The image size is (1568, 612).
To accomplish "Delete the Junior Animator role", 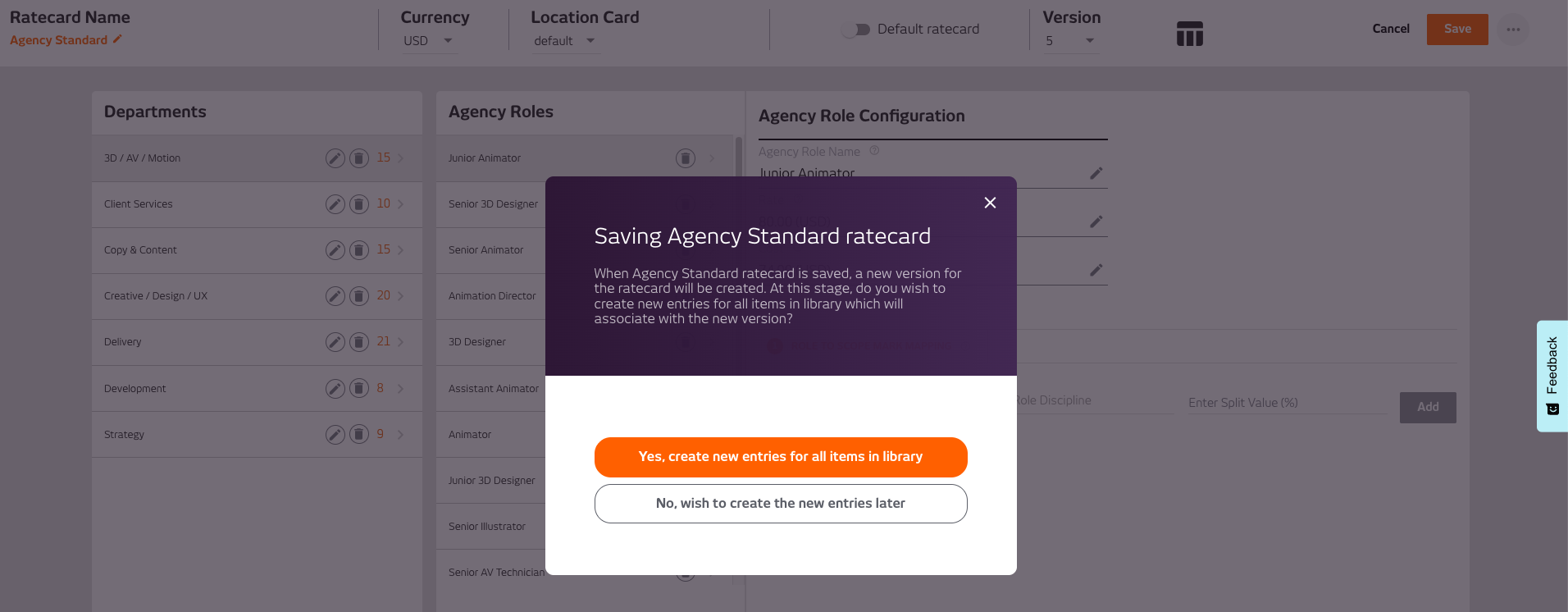I will (x=686, y=158).
